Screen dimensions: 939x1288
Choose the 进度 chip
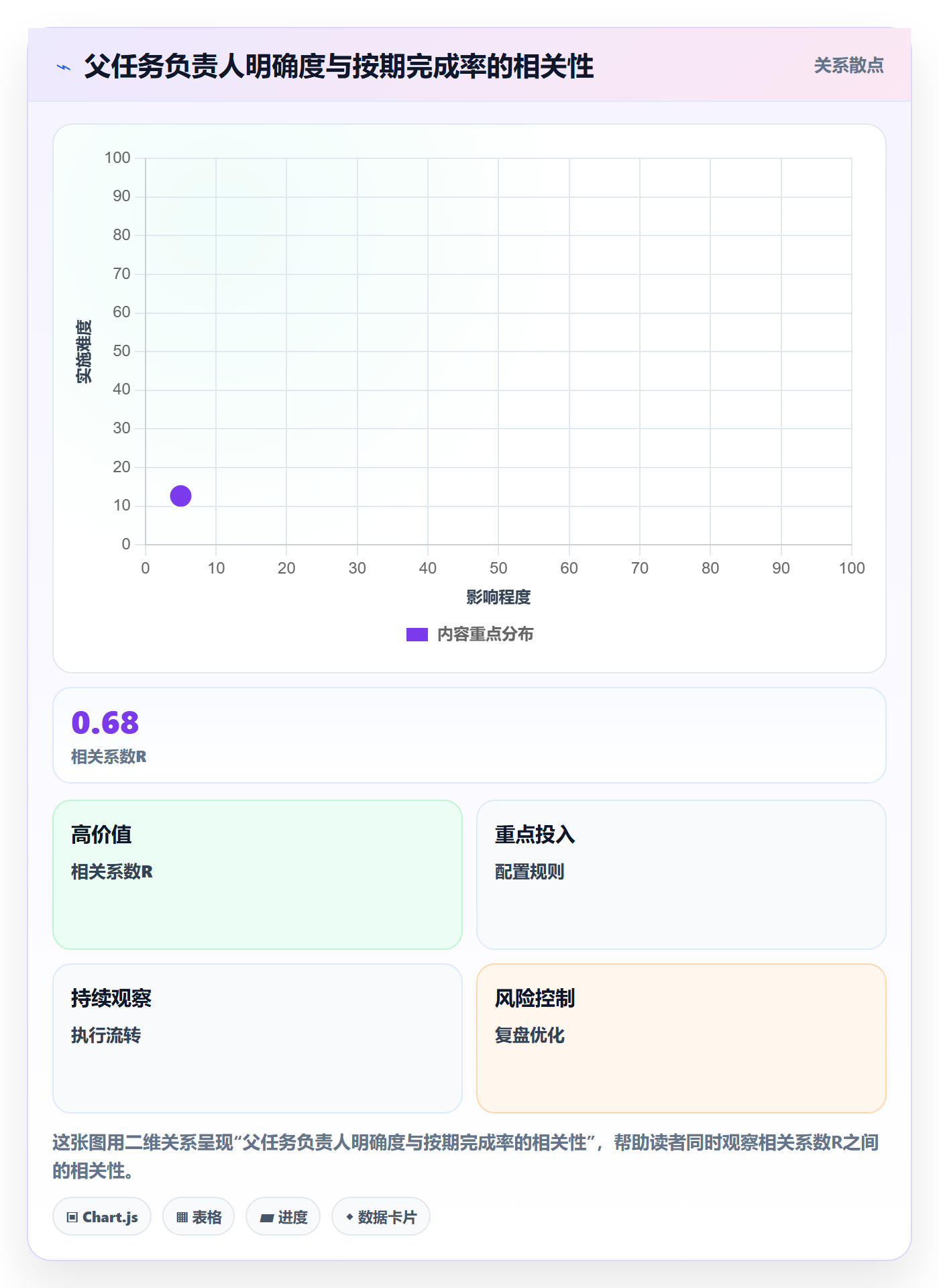coord(283,1217)
